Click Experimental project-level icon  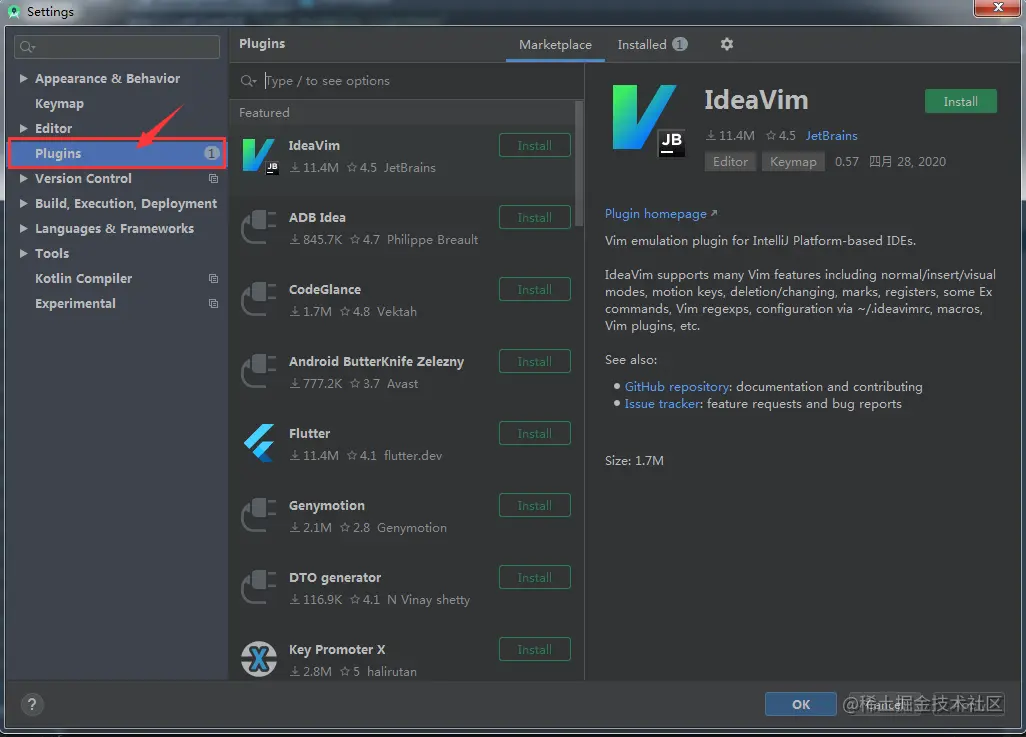(x=213, y=304)
